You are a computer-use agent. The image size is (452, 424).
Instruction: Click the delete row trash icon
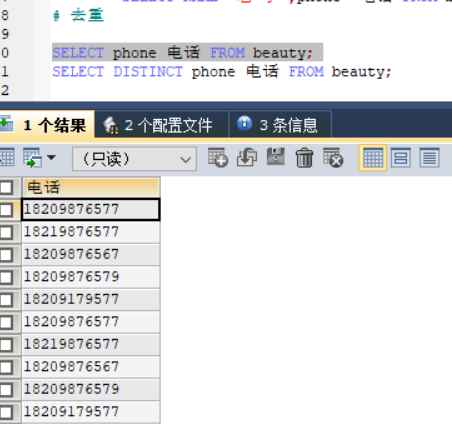(304, 158)
